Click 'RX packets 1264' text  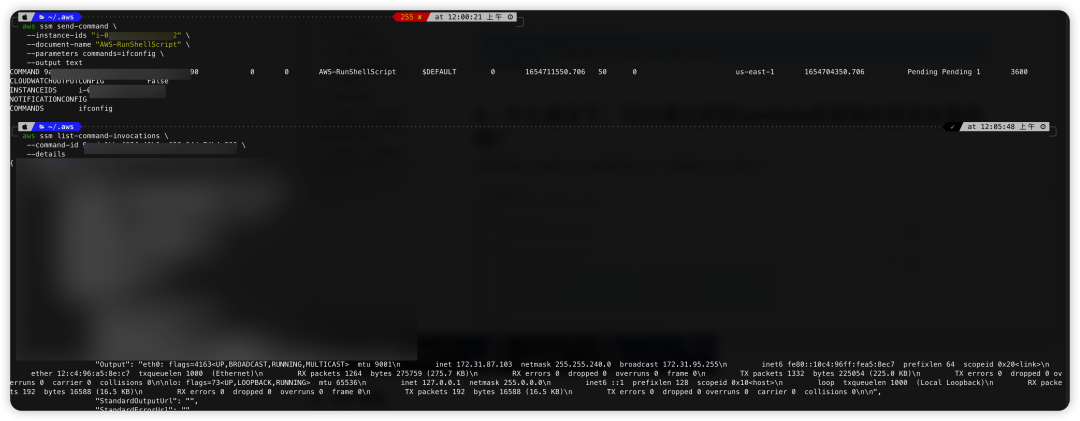point(330,373)
